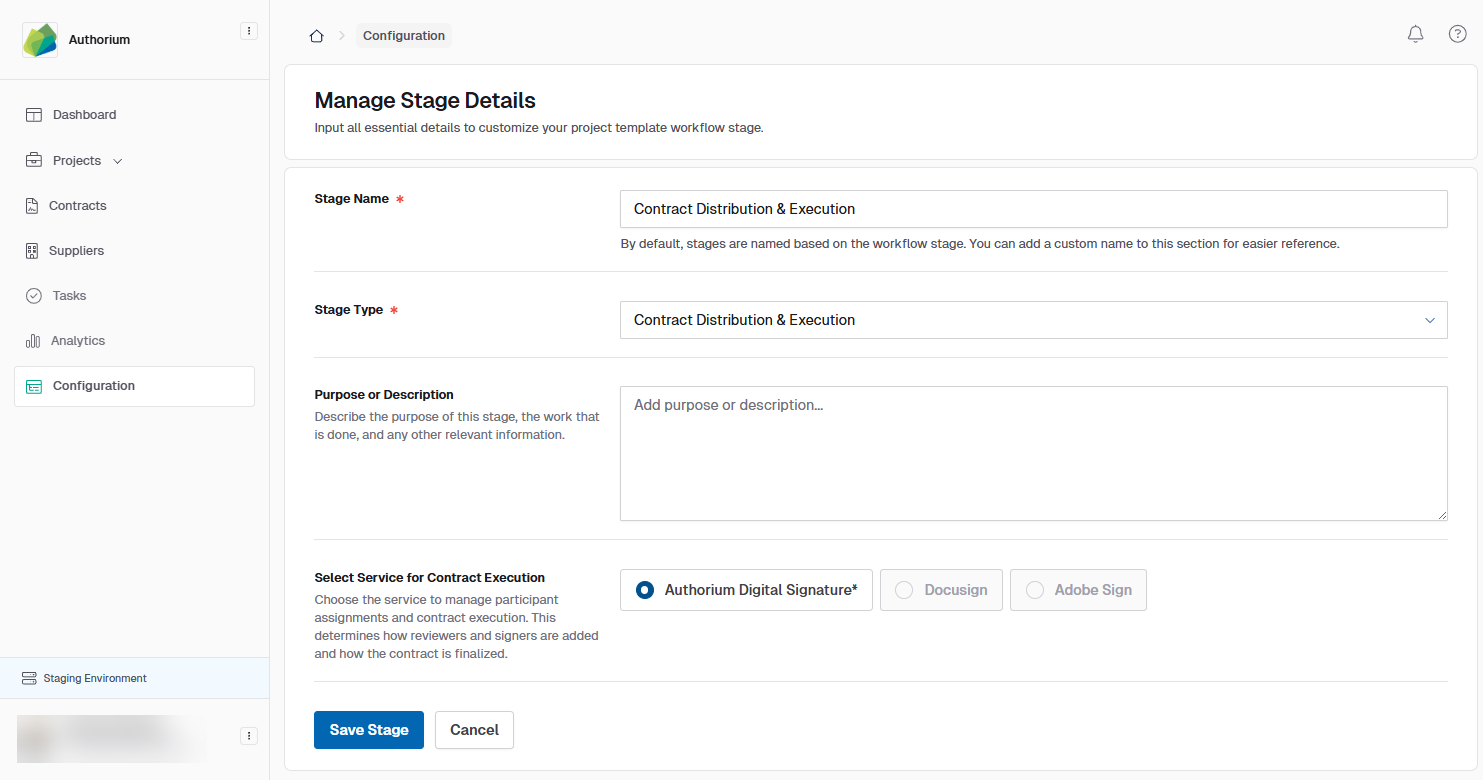Select the Docusign radio option
The height and width of the screenshot is (780, 1483).
[x=904, y=590]
